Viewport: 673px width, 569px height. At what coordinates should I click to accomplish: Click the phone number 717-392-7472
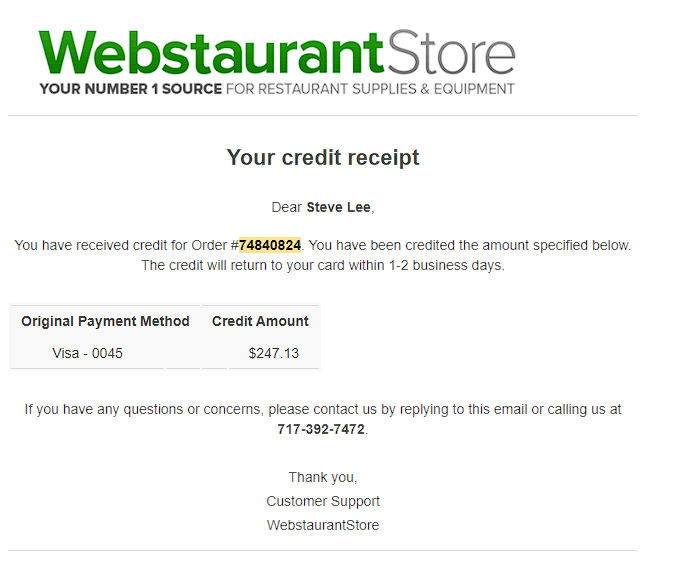click(x=321, y=429)
